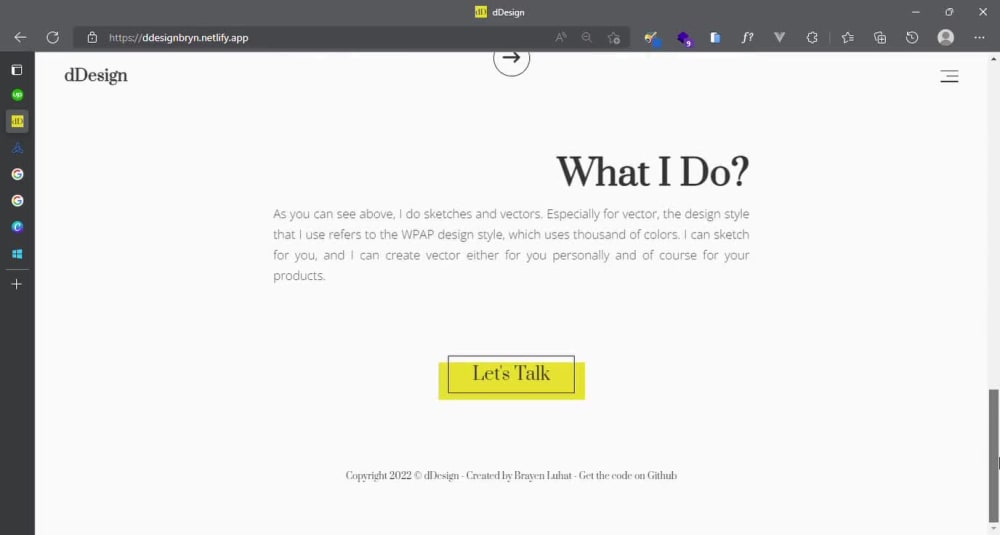Click the circled right-arrow button
The width and height of the screenshot is (1000, 535).
511,59
